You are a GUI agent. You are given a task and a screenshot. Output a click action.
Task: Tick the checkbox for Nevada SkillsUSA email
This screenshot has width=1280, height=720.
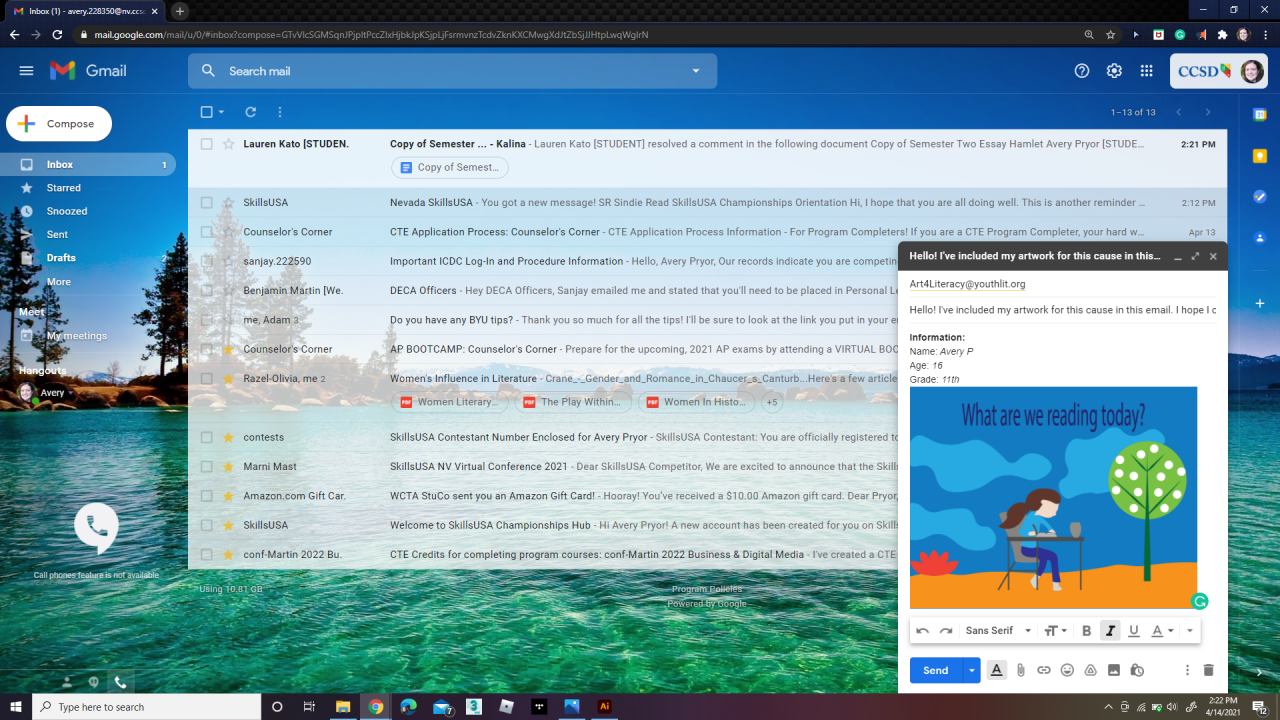pyautogui.click(x=206, y=202)
